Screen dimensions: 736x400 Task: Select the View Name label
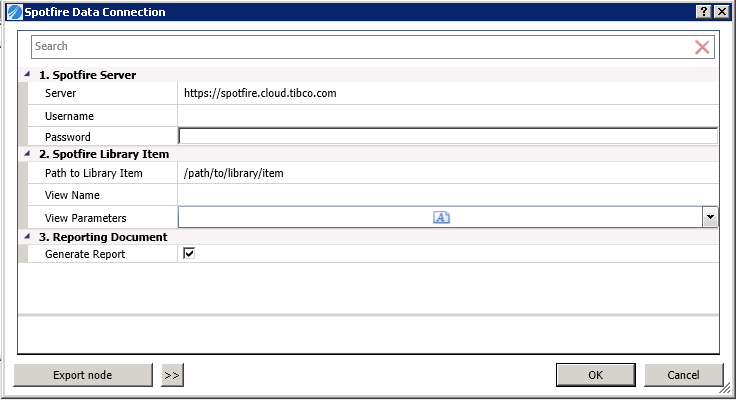pos(72,195)
